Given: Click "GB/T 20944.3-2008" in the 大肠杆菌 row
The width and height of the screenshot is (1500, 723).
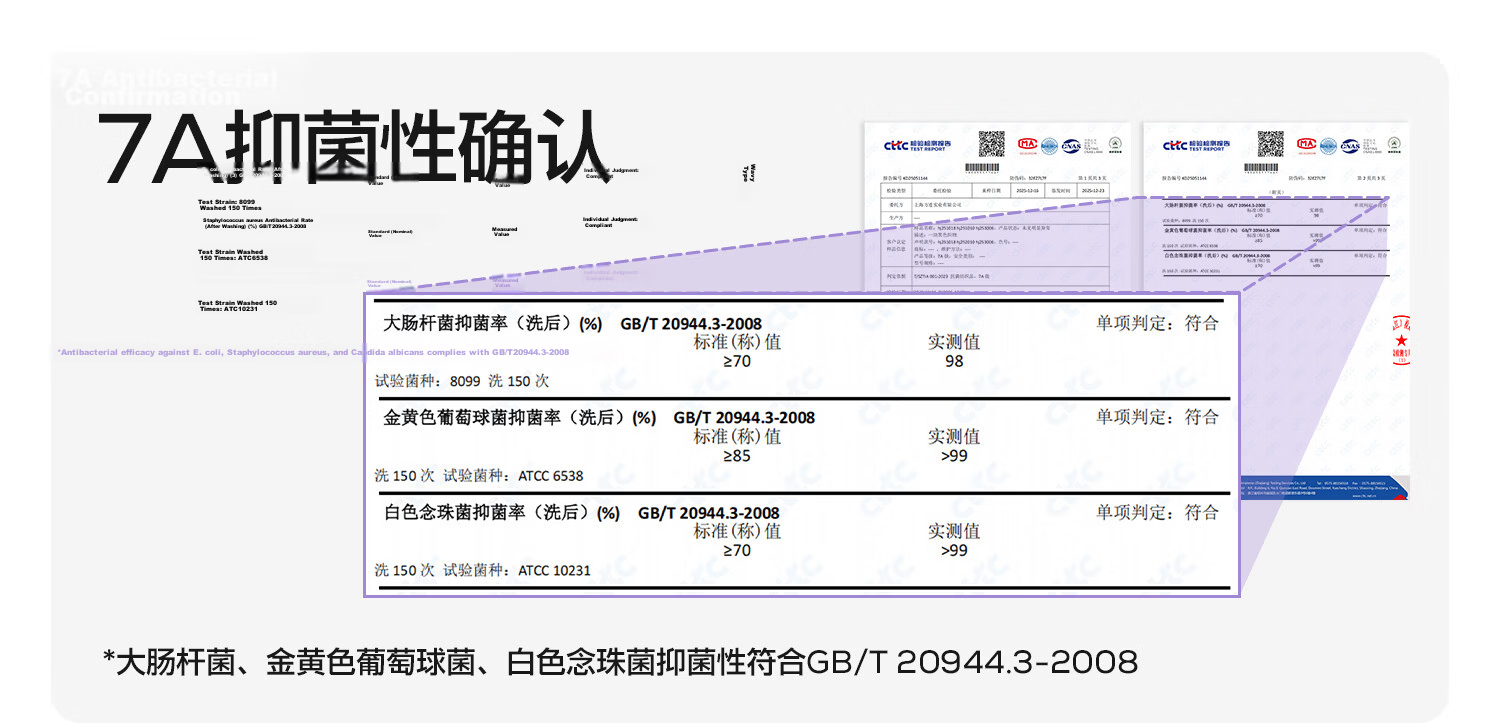Looking at the screenshot, I should pyautogui.click(x=691, y=324).
